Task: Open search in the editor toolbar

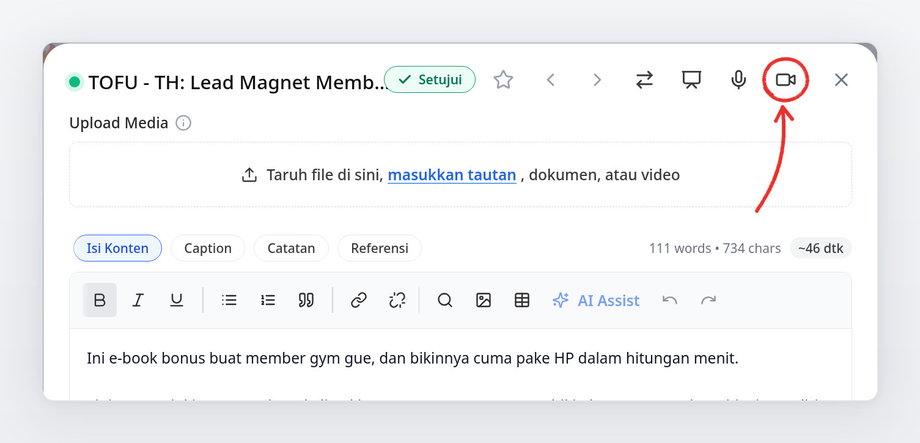Action: coord(445,300)
